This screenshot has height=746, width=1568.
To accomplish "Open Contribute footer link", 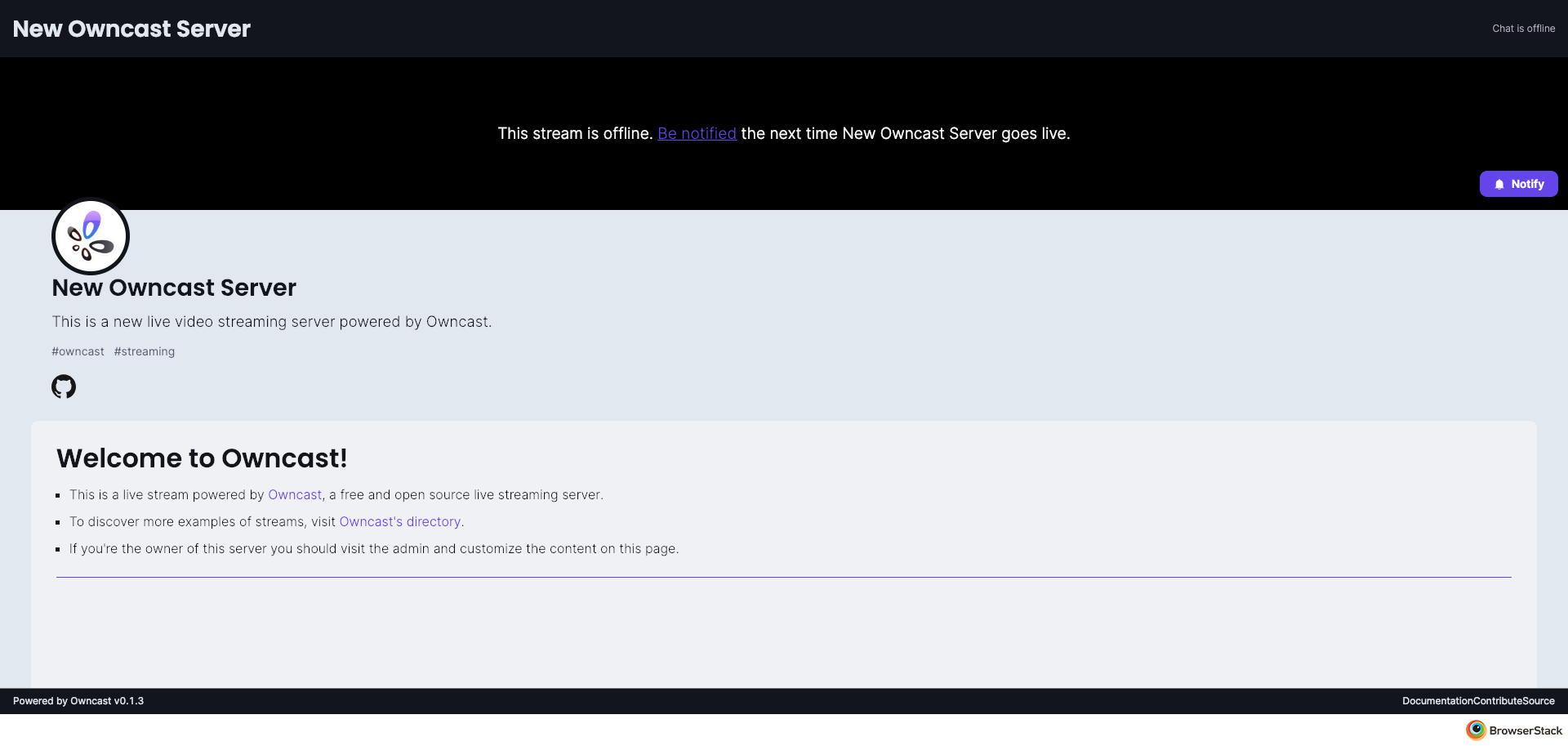I will tap(1498, 701).
